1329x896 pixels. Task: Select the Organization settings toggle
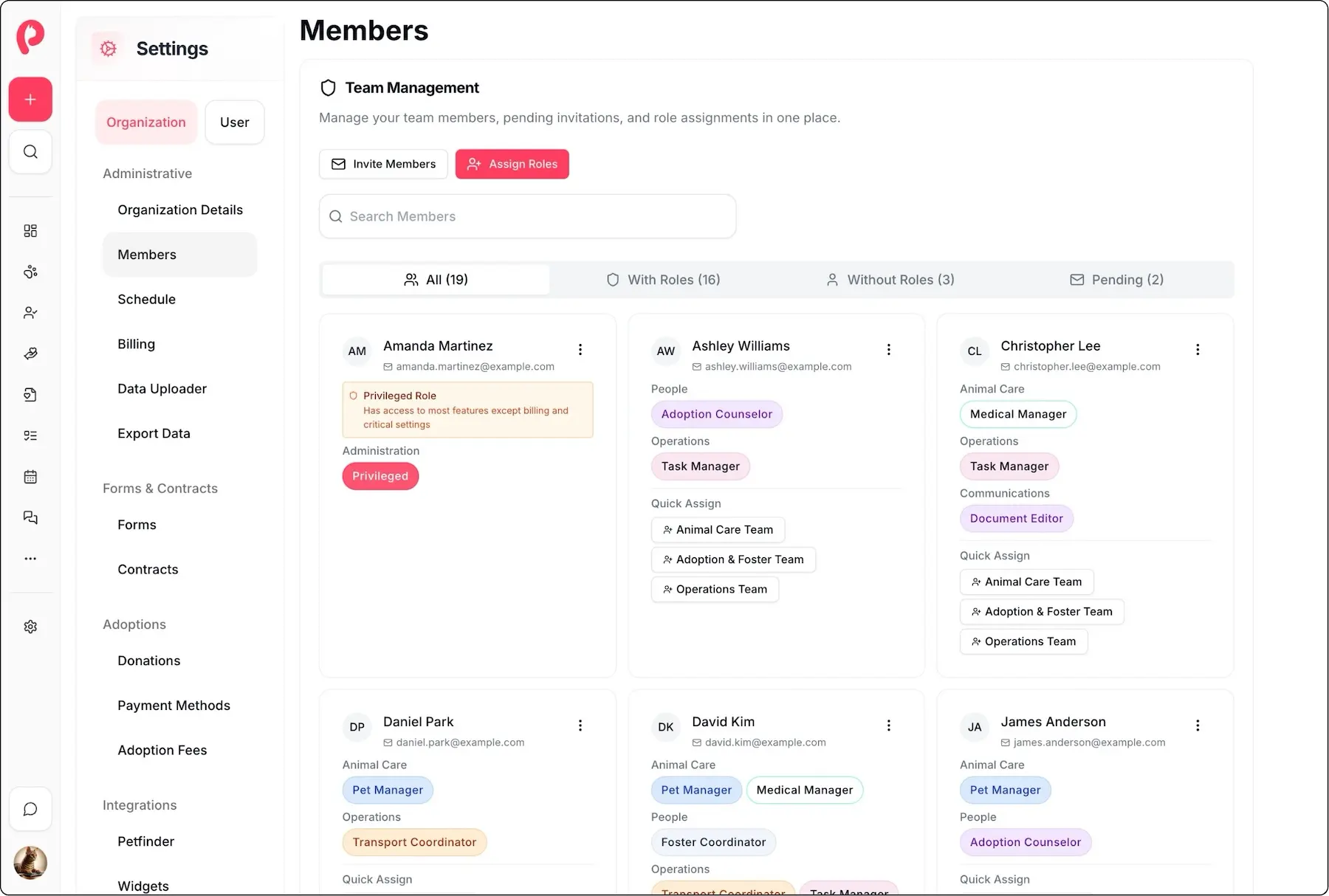(145, 122)
